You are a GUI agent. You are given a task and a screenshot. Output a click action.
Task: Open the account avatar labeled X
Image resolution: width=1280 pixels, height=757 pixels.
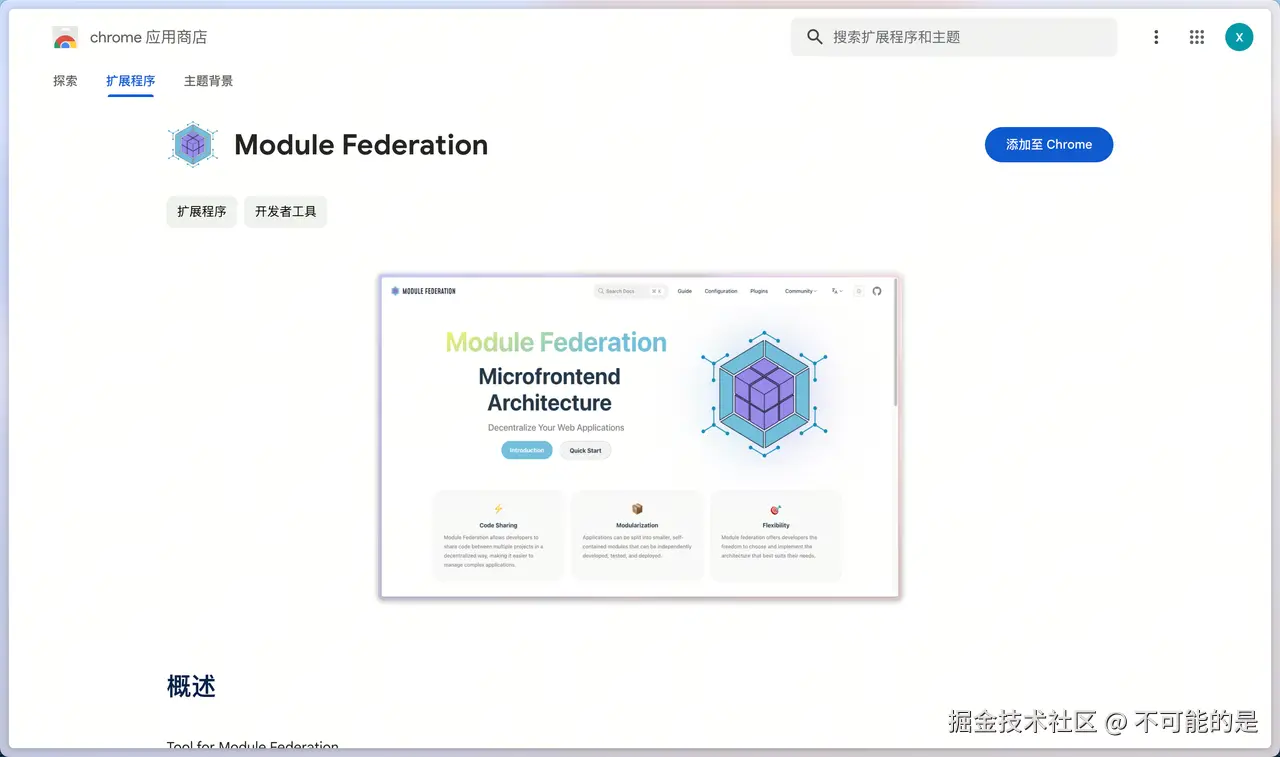tap(1239, 37)
